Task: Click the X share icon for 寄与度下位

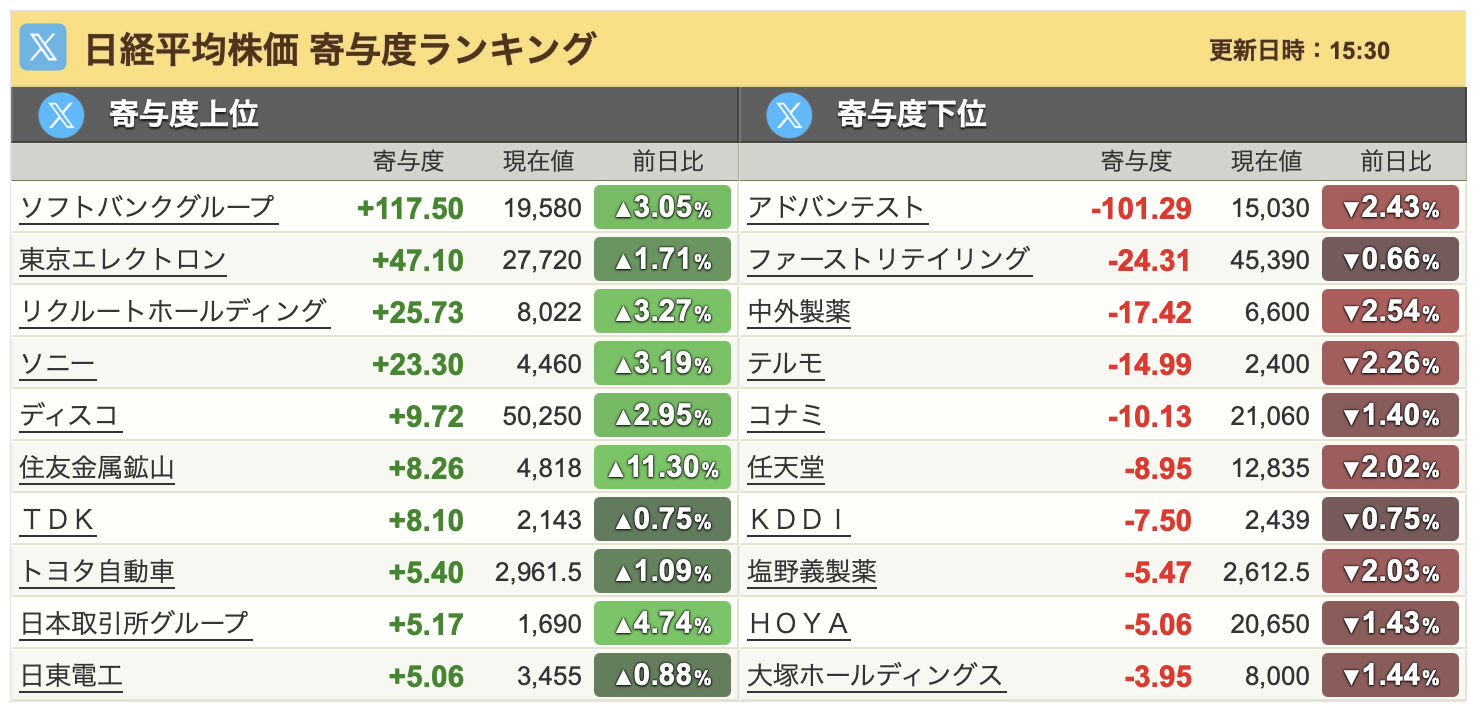Action: click(789, 116)
